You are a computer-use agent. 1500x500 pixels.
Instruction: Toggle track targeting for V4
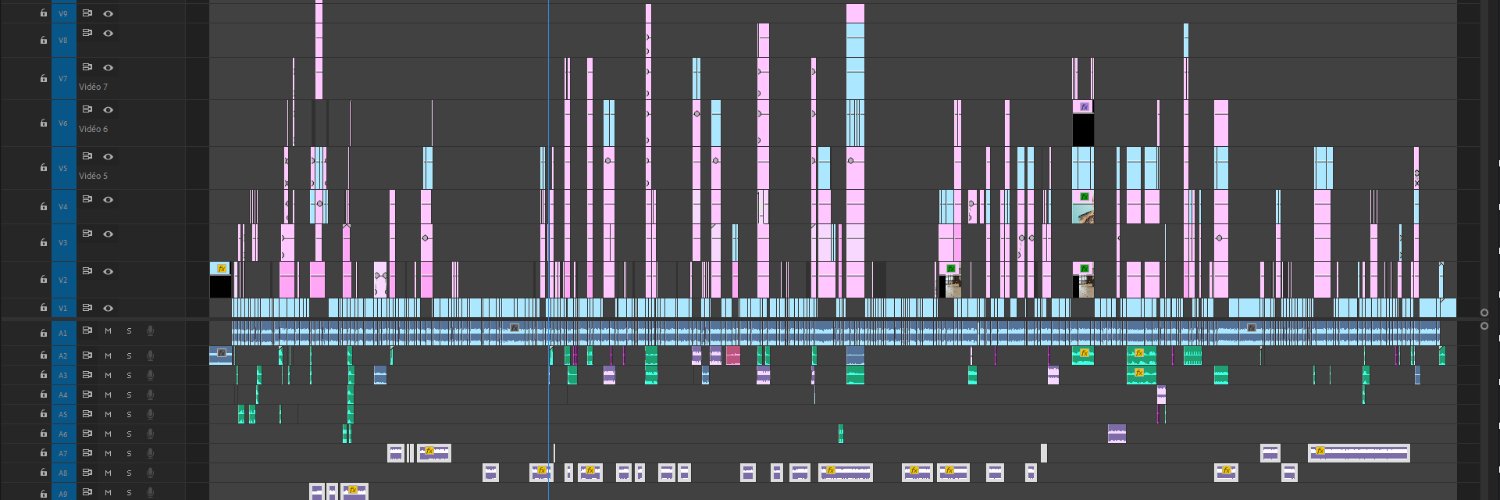(x=64, y=206)
